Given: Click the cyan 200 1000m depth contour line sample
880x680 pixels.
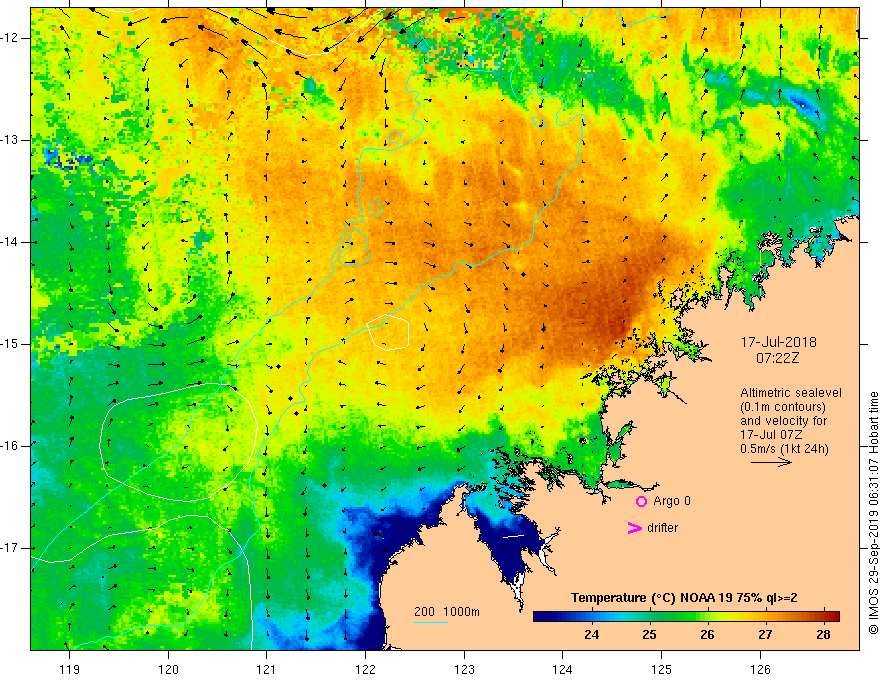Looking at the screenshot, I should coord(431,622).
